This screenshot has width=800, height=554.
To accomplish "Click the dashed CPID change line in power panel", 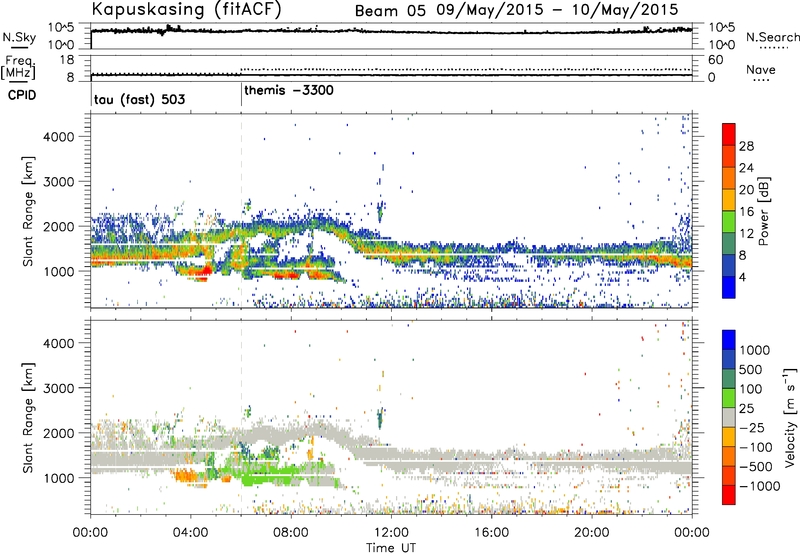I will click(x=241, y=210).
